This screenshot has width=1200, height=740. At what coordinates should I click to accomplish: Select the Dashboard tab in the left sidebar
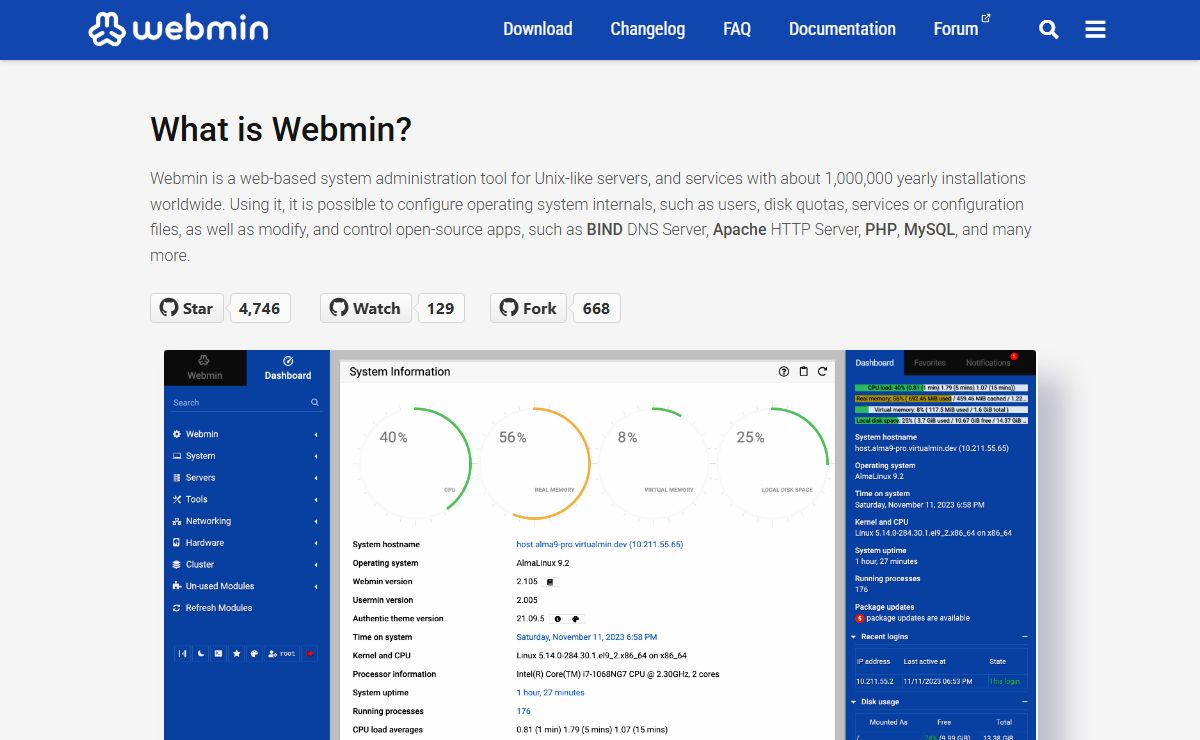tap(288, 367)
